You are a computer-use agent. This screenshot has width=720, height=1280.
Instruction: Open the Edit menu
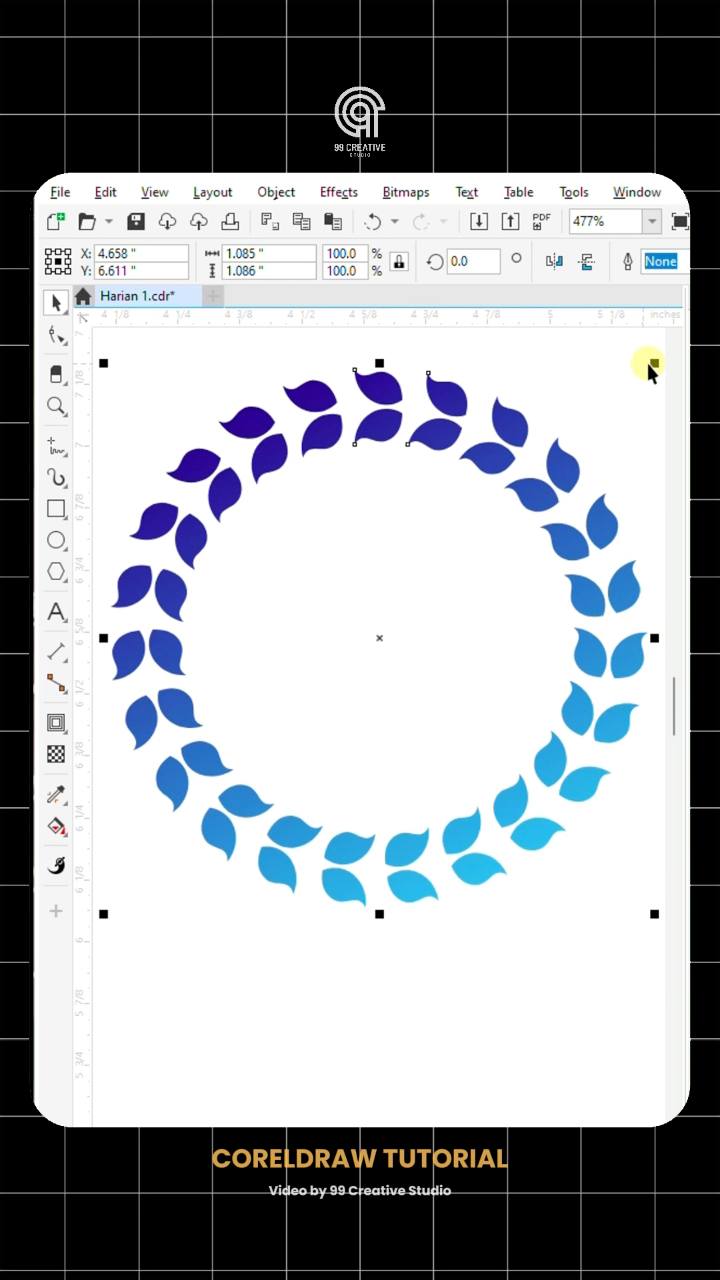click(x=106, y=192)
